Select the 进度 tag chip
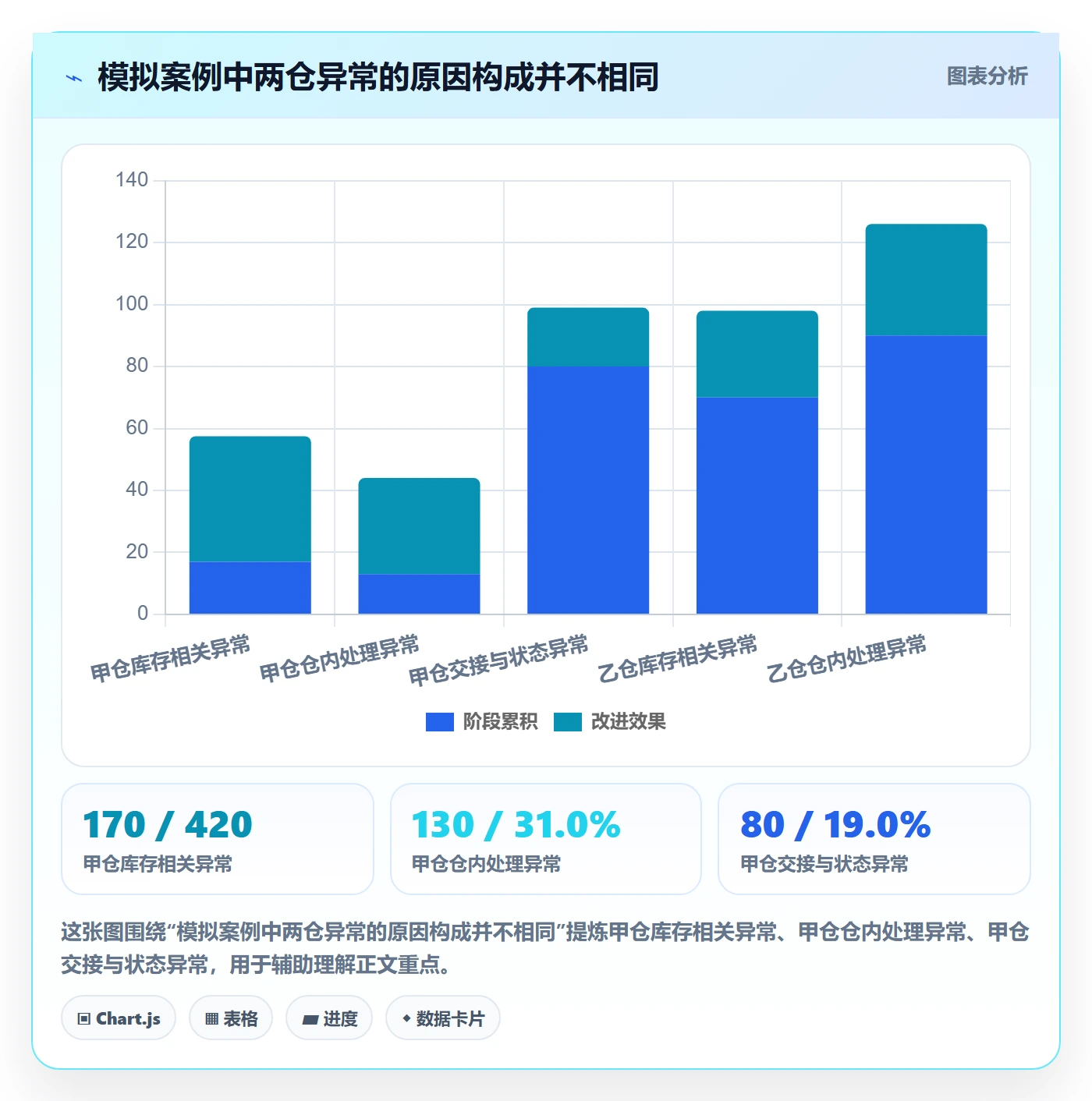 pyautogui.click(x=329, y=1018)
